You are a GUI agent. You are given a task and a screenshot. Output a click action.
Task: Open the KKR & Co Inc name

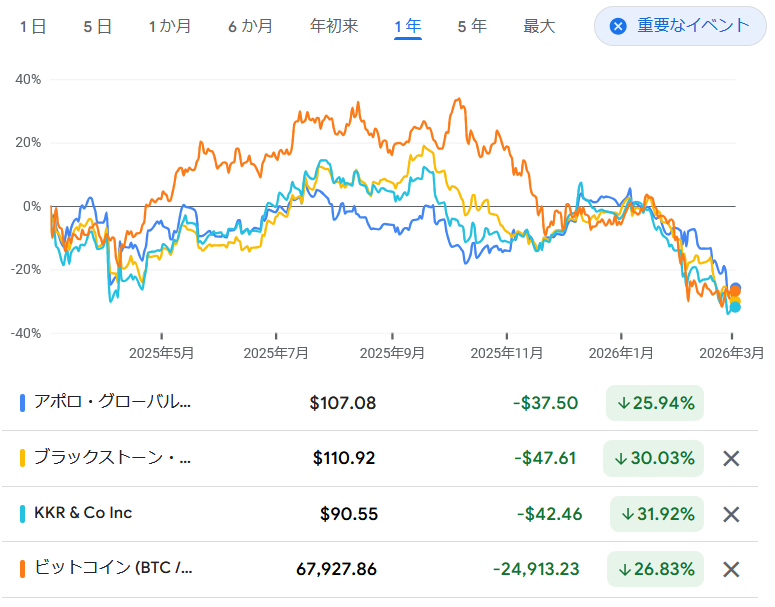click(83, 513)
